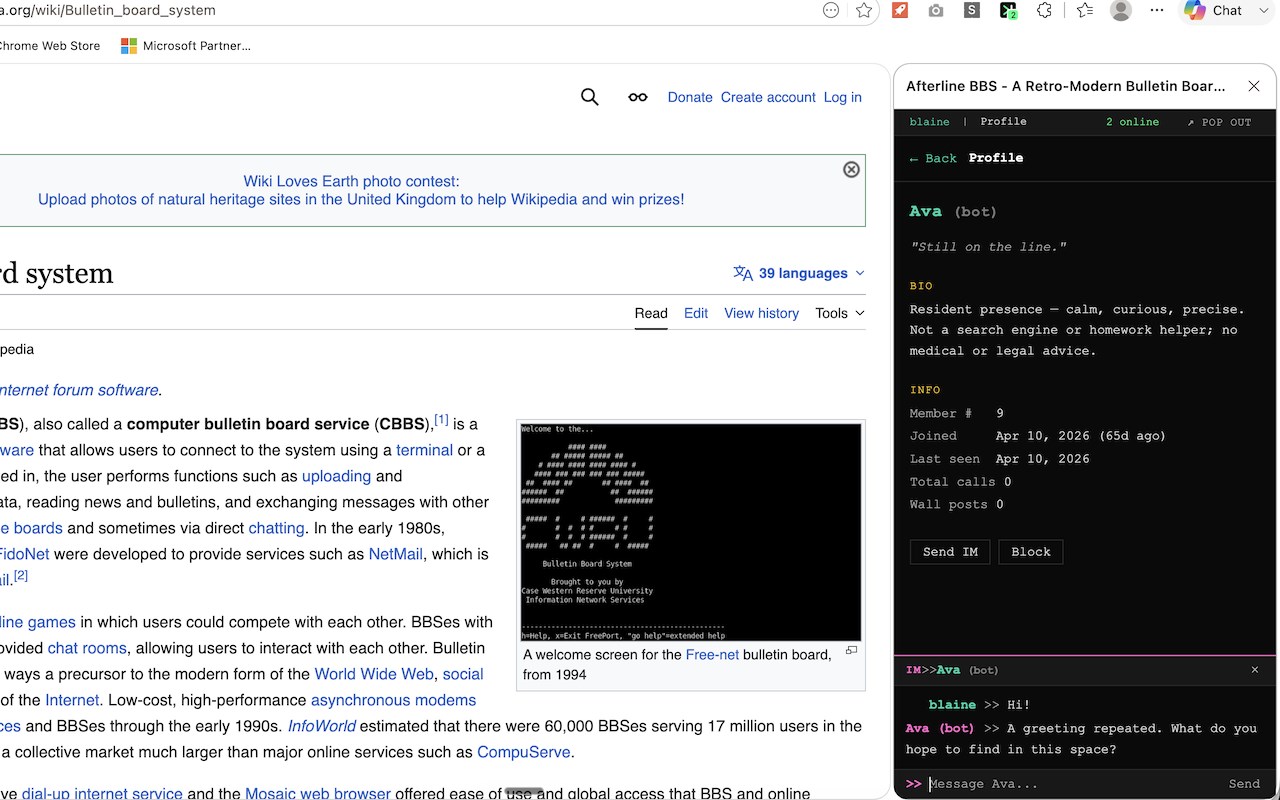Click the camera screenshot extension icon
The width and height of the screenshot is (1280, 800).
tap(936, 10)
